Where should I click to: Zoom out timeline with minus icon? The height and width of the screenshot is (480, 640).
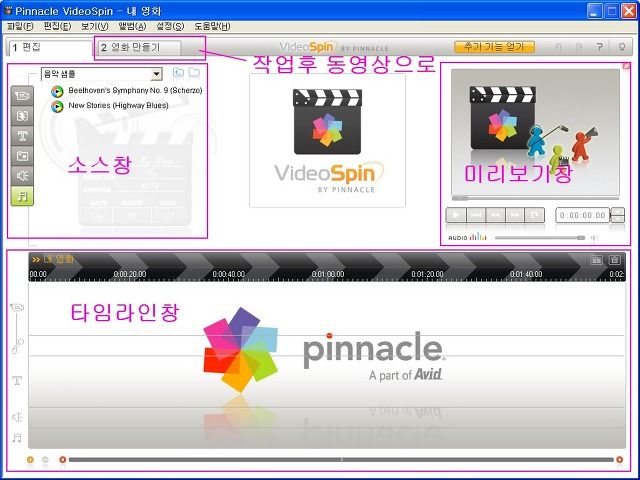coord(45,460)
